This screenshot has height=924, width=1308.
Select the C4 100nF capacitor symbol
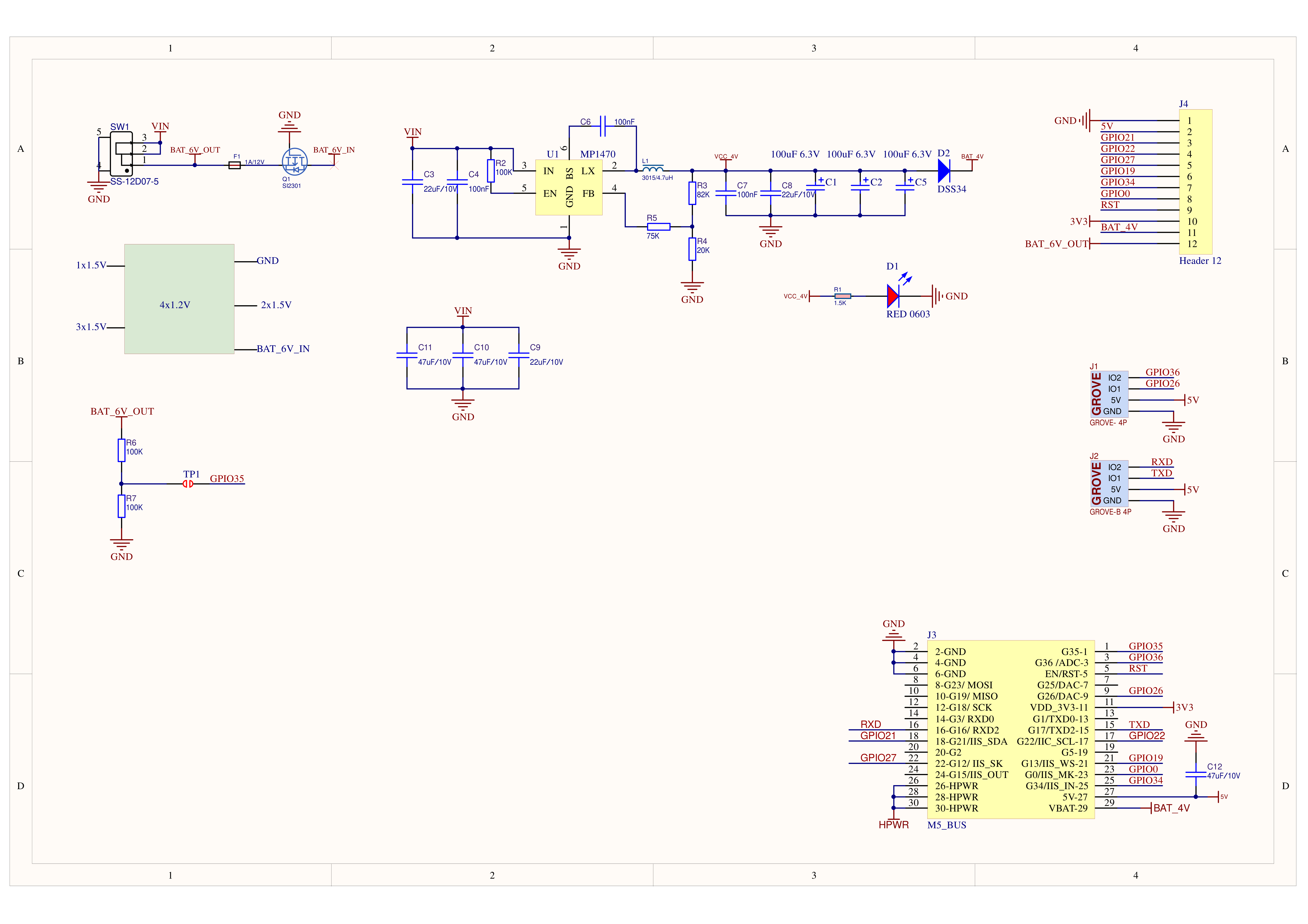click(x=457, y=182)
